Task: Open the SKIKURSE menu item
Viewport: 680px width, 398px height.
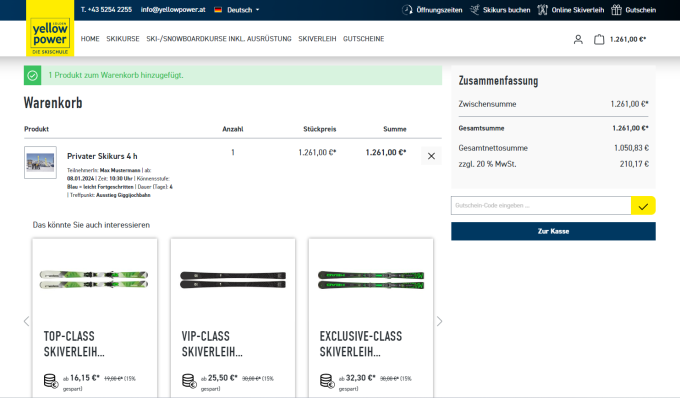Action: (x=123, y=39)
